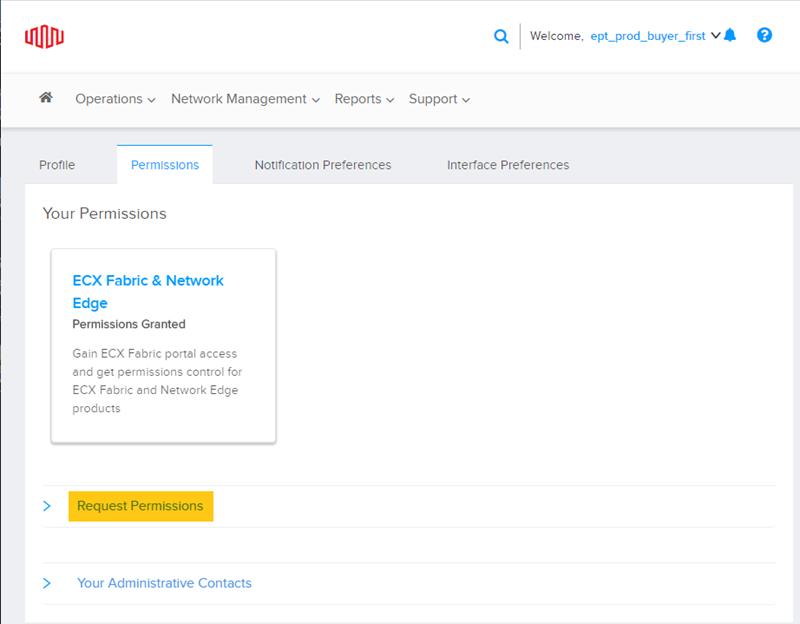Open the Operations menu
The height and width of the screenshot is (624, 800).
pyautogui.click(x=115, y=99)
